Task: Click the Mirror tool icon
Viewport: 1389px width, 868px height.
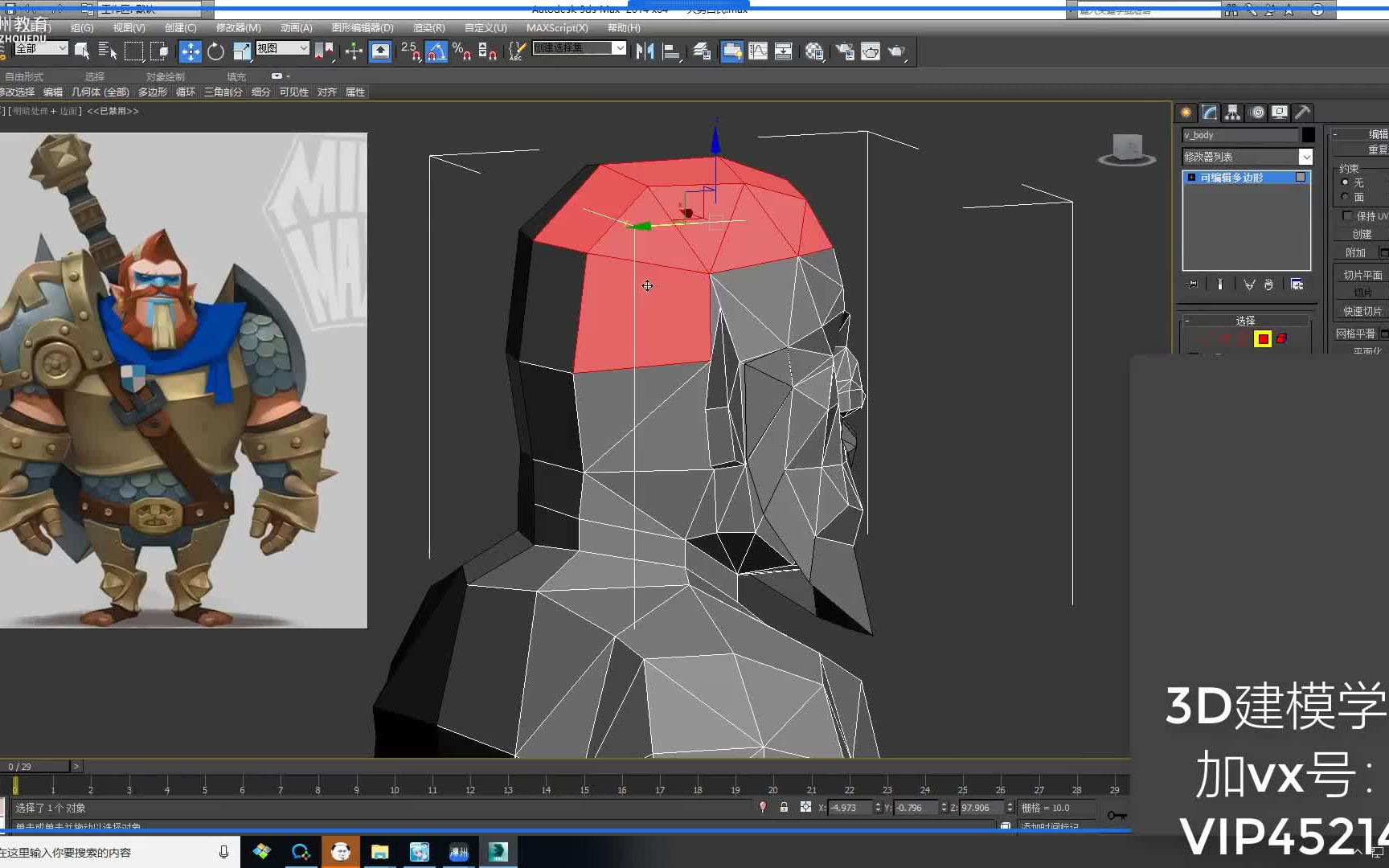Action: click(645, 51)
